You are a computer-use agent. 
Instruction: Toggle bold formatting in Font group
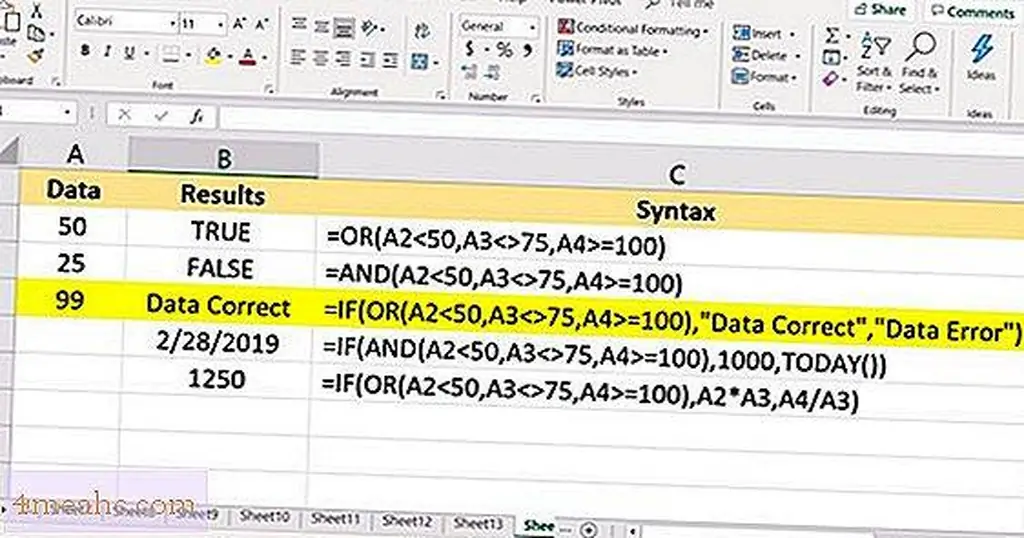click(x=86, y=52)
